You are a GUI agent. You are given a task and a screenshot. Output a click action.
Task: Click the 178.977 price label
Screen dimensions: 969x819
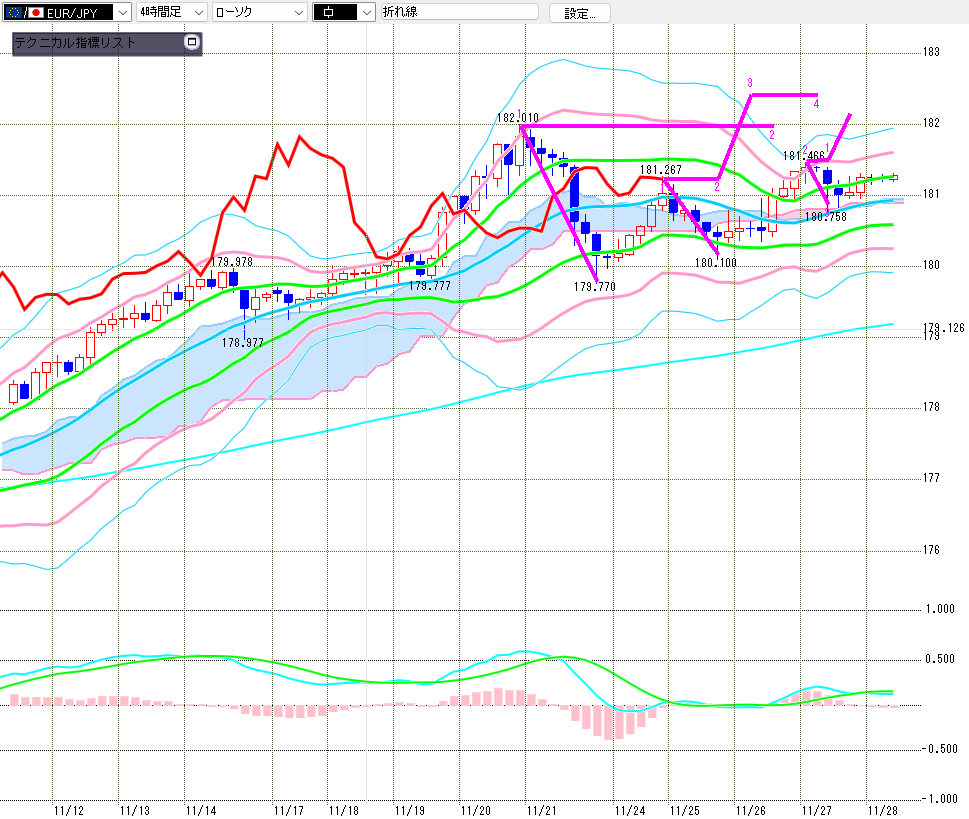tap(242, 342)
